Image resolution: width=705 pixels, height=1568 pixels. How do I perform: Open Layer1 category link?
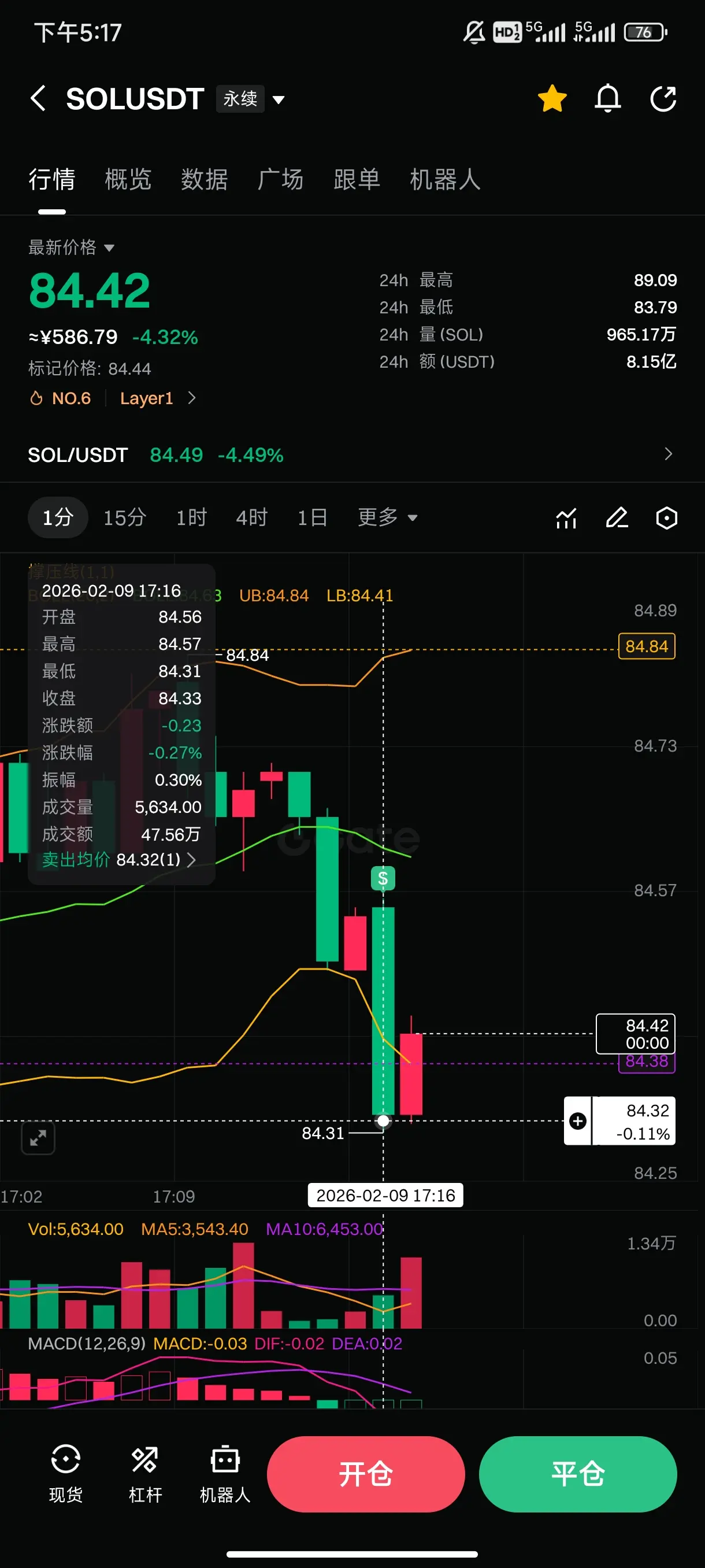[147, 398]
